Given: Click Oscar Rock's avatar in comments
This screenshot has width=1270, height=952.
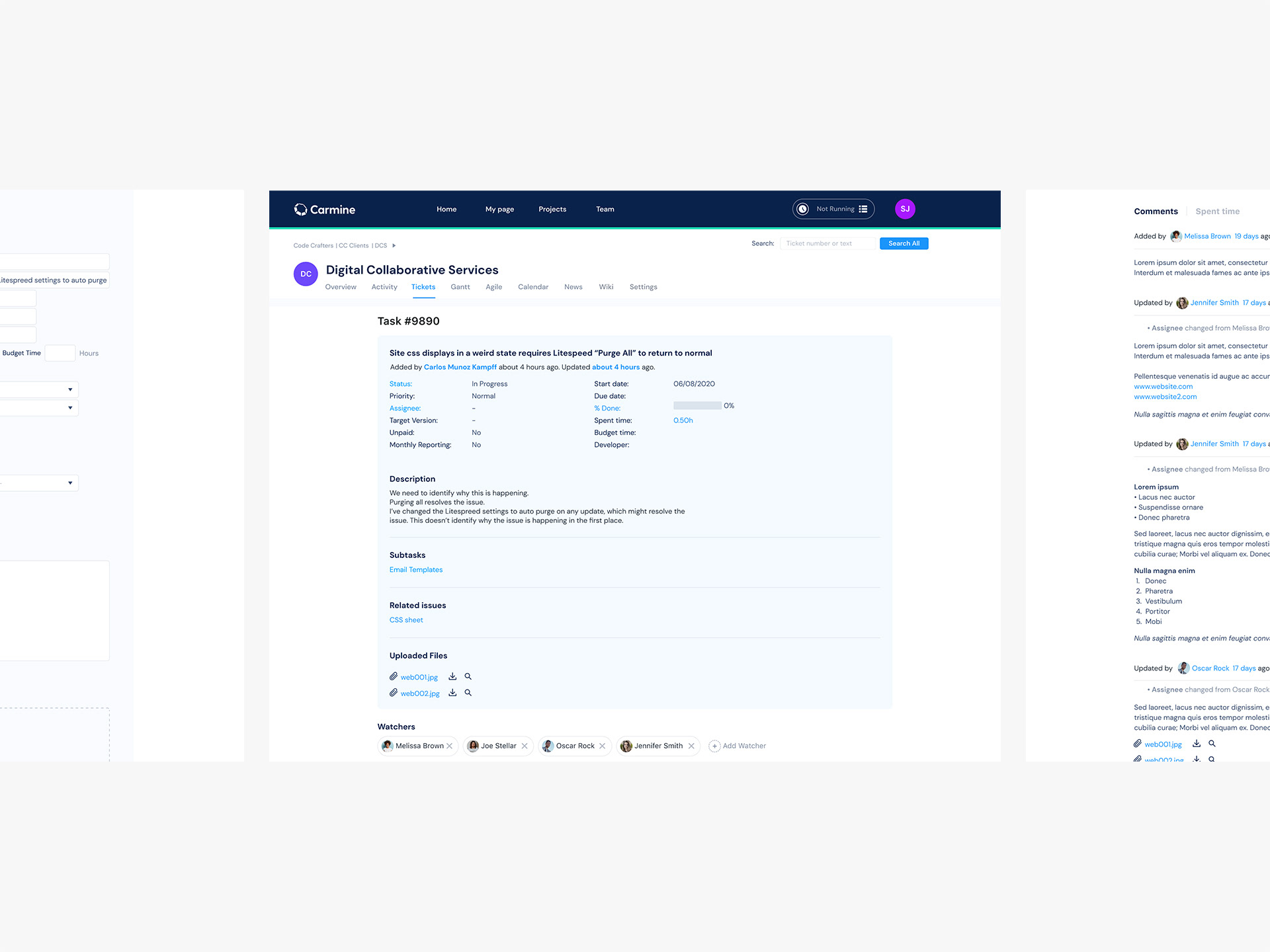Looking at the screenshot, I should pyautogui.click(x=1183, y=668).
